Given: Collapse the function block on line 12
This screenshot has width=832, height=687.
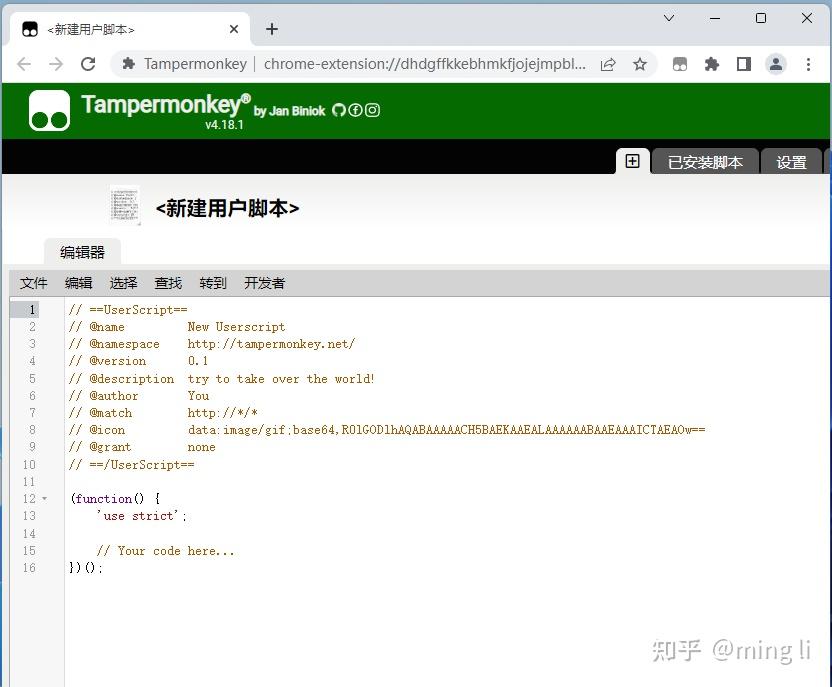Looking at the screenshot, I should pos(46,498).
